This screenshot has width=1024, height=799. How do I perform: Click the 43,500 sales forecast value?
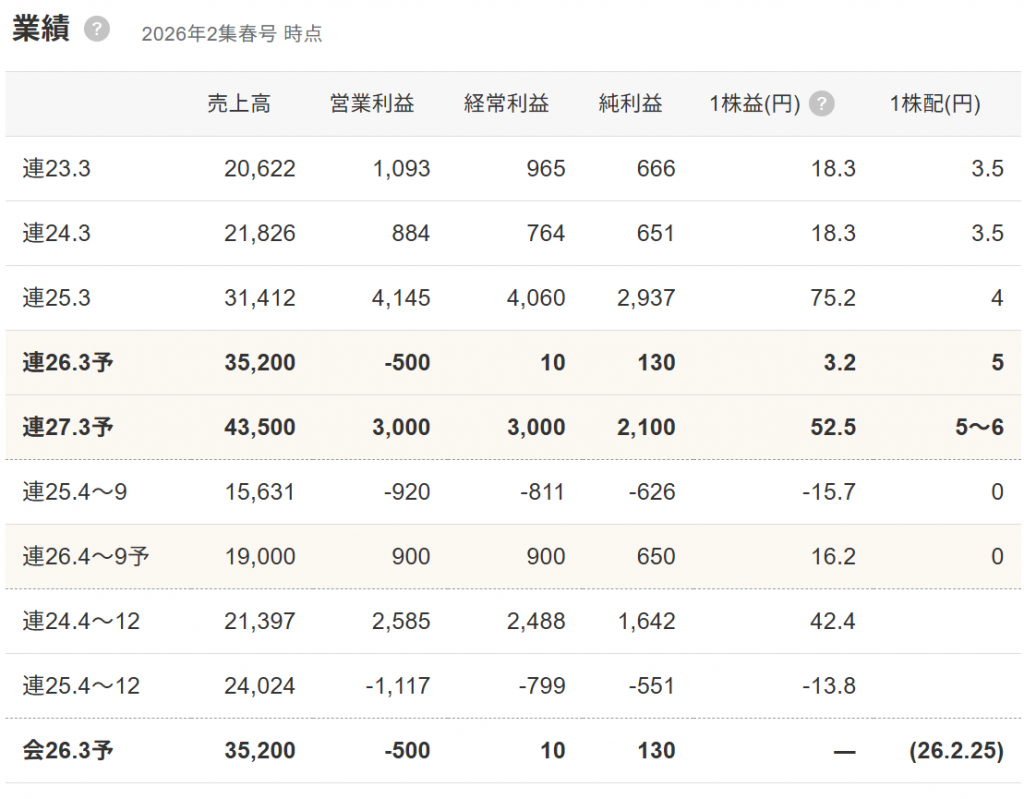[x=260, y=427]
